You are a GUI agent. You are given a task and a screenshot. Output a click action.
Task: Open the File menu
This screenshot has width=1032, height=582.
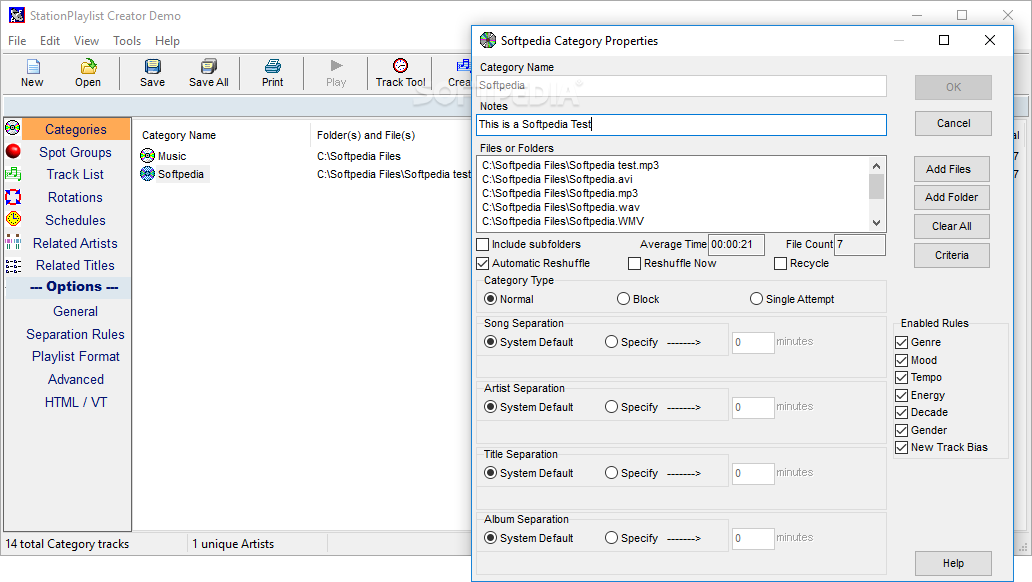(x=17, y=41)
